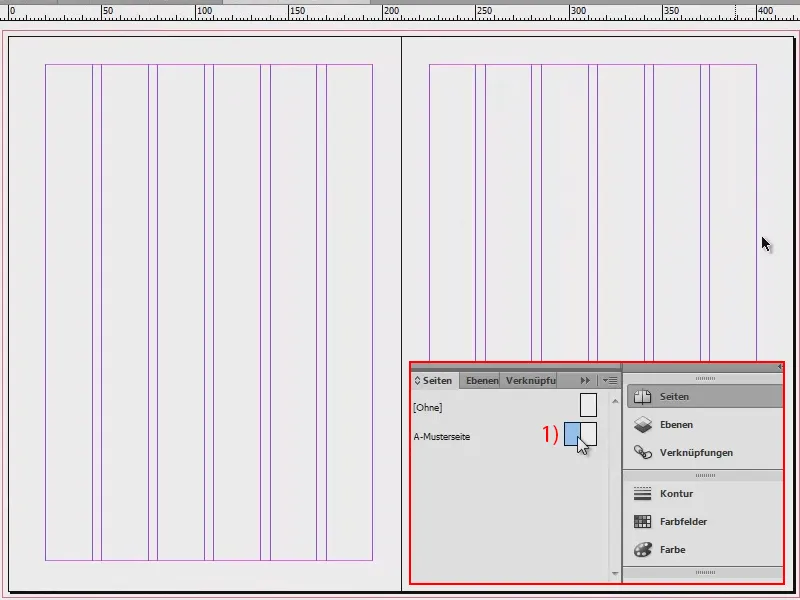Click the right page thumbnail of A-Musterseite
This screenshot has height=600, width=800.
588,436
